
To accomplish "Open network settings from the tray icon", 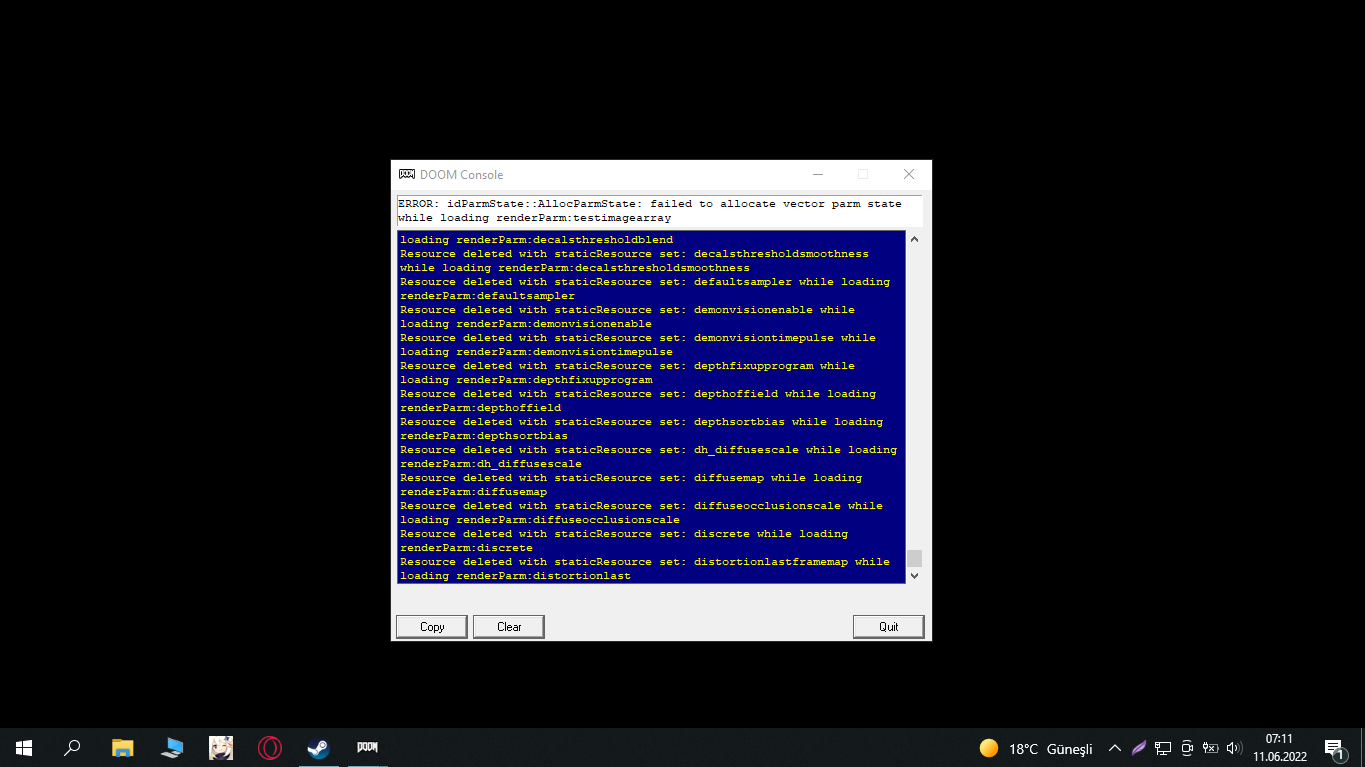I will (1163, 748).
